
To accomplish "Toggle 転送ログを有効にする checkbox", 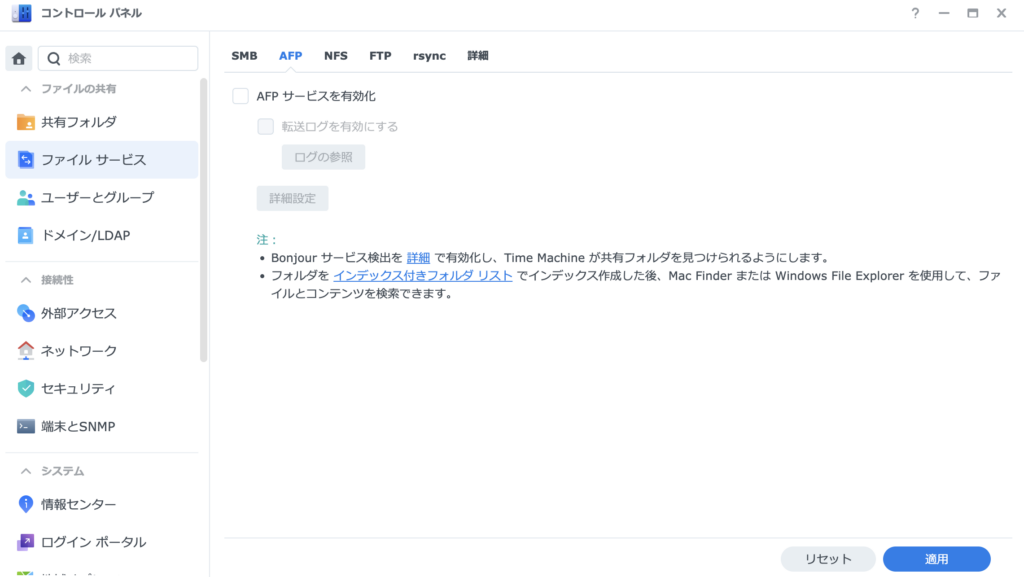I will [x=265, y=126].
